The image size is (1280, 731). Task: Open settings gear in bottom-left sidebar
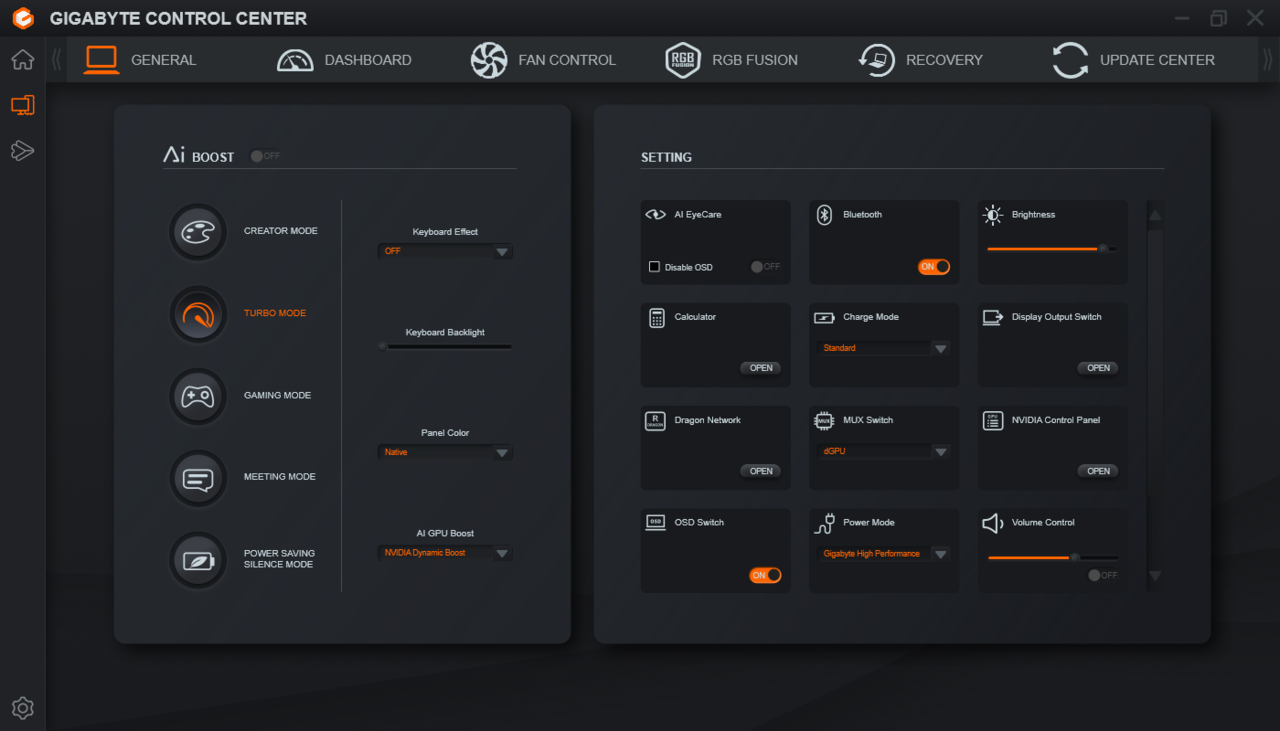tap(22, 708)
